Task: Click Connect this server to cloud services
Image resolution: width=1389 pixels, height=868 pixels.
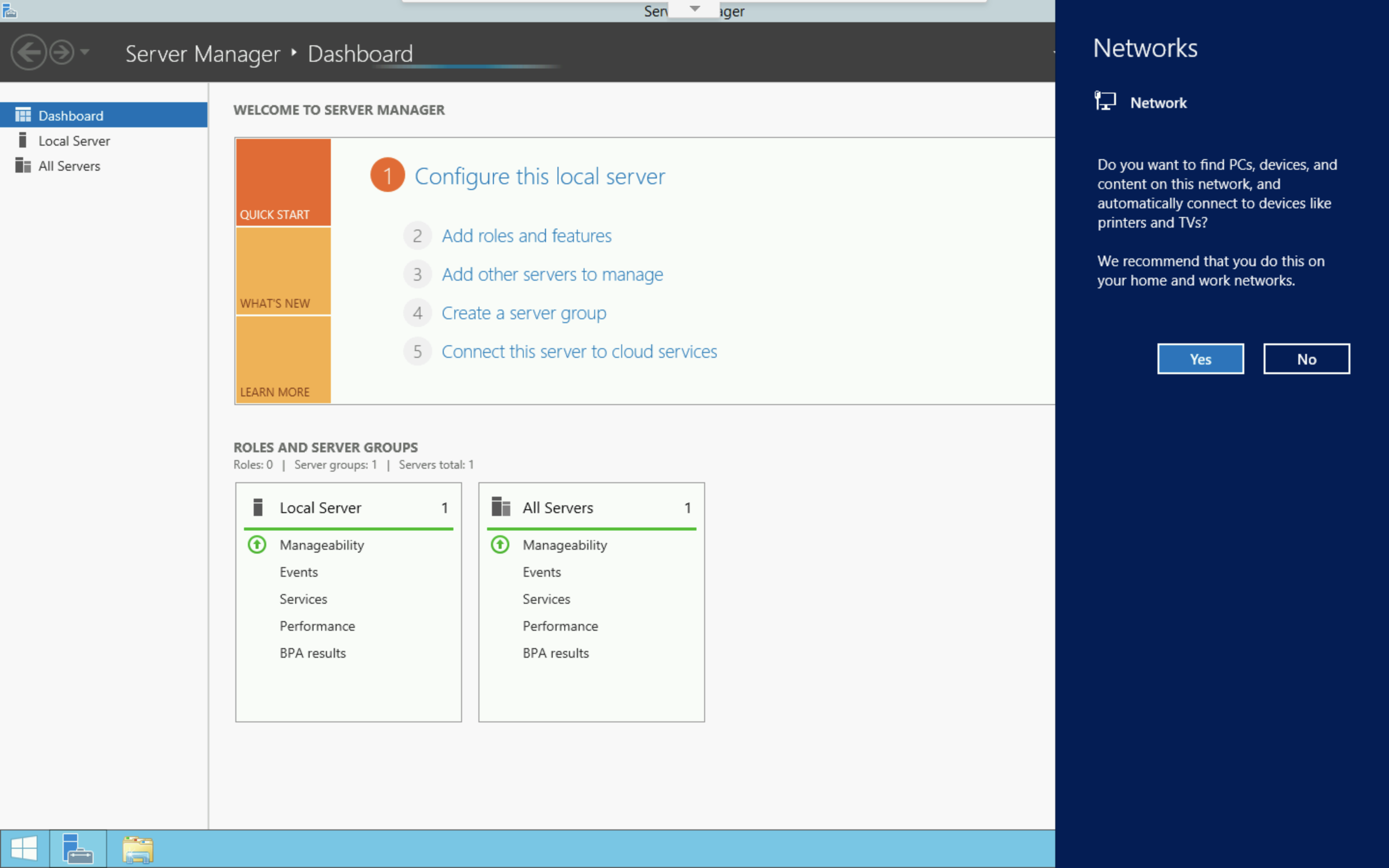Action: click(579, 352)
